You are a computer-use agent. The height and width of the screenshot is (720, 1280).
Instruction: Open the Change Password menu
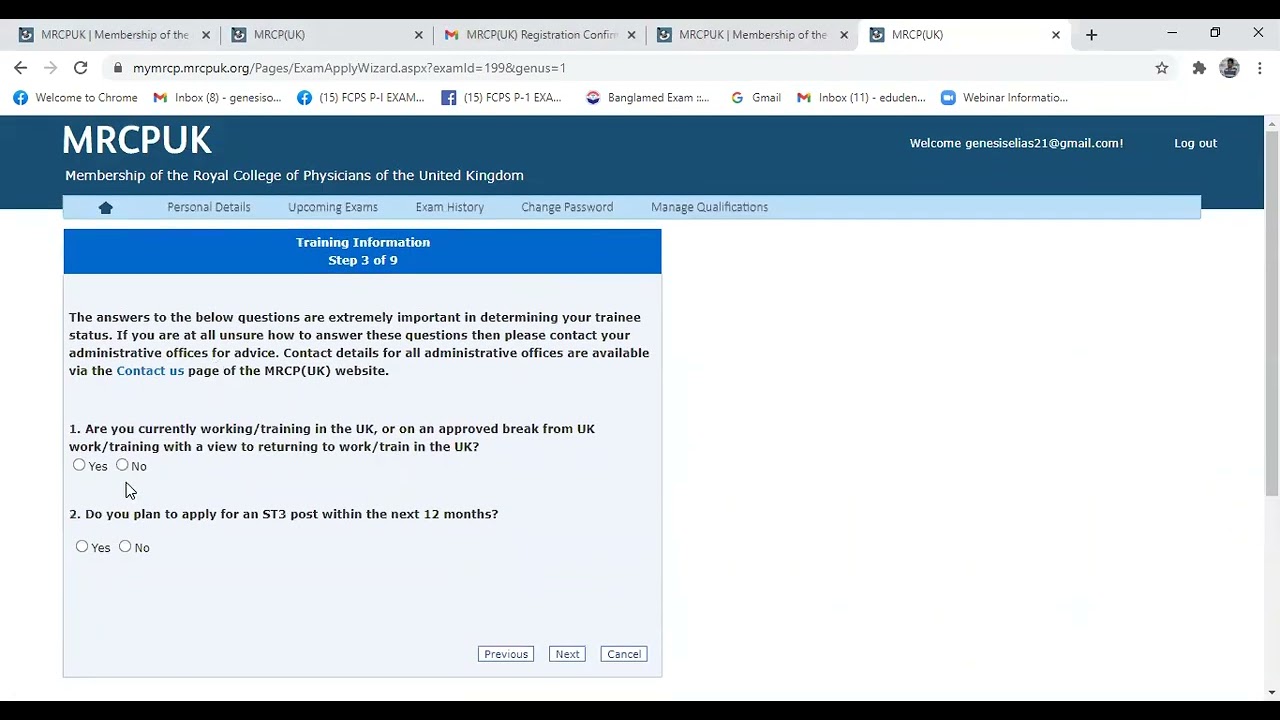pyautogui.click(x=567, y=207)
